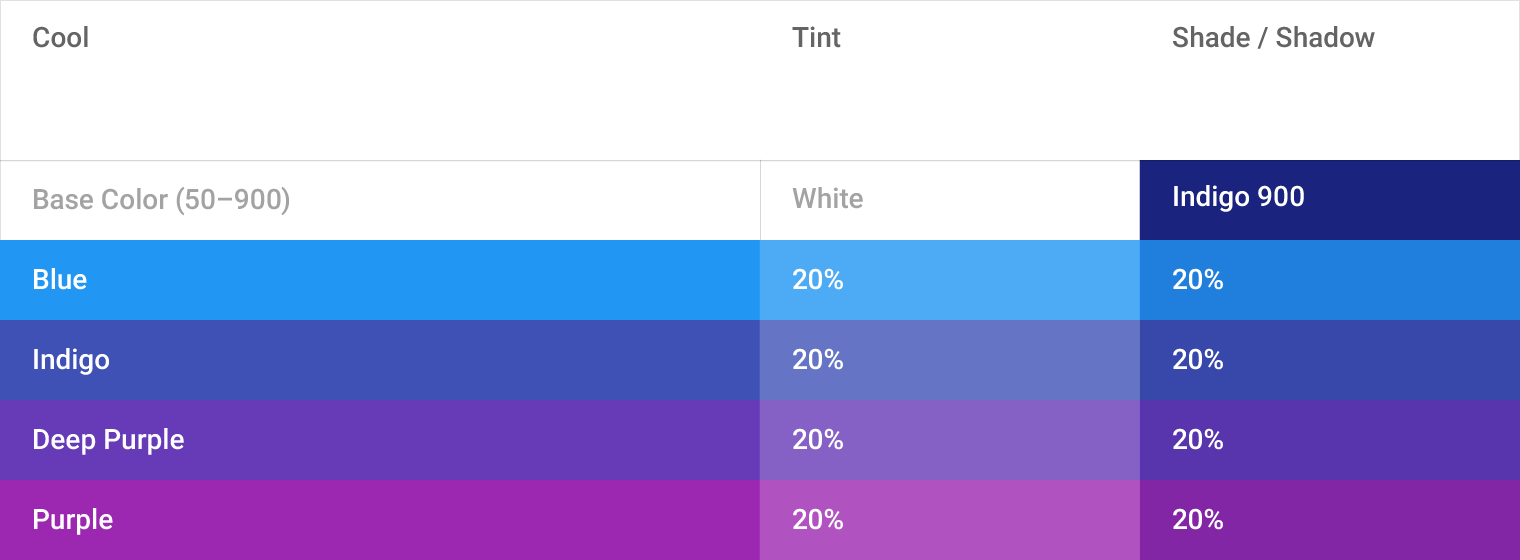Click the Tint column header
This screenshot has height=560, width=1520.
(x=816, y=38)
